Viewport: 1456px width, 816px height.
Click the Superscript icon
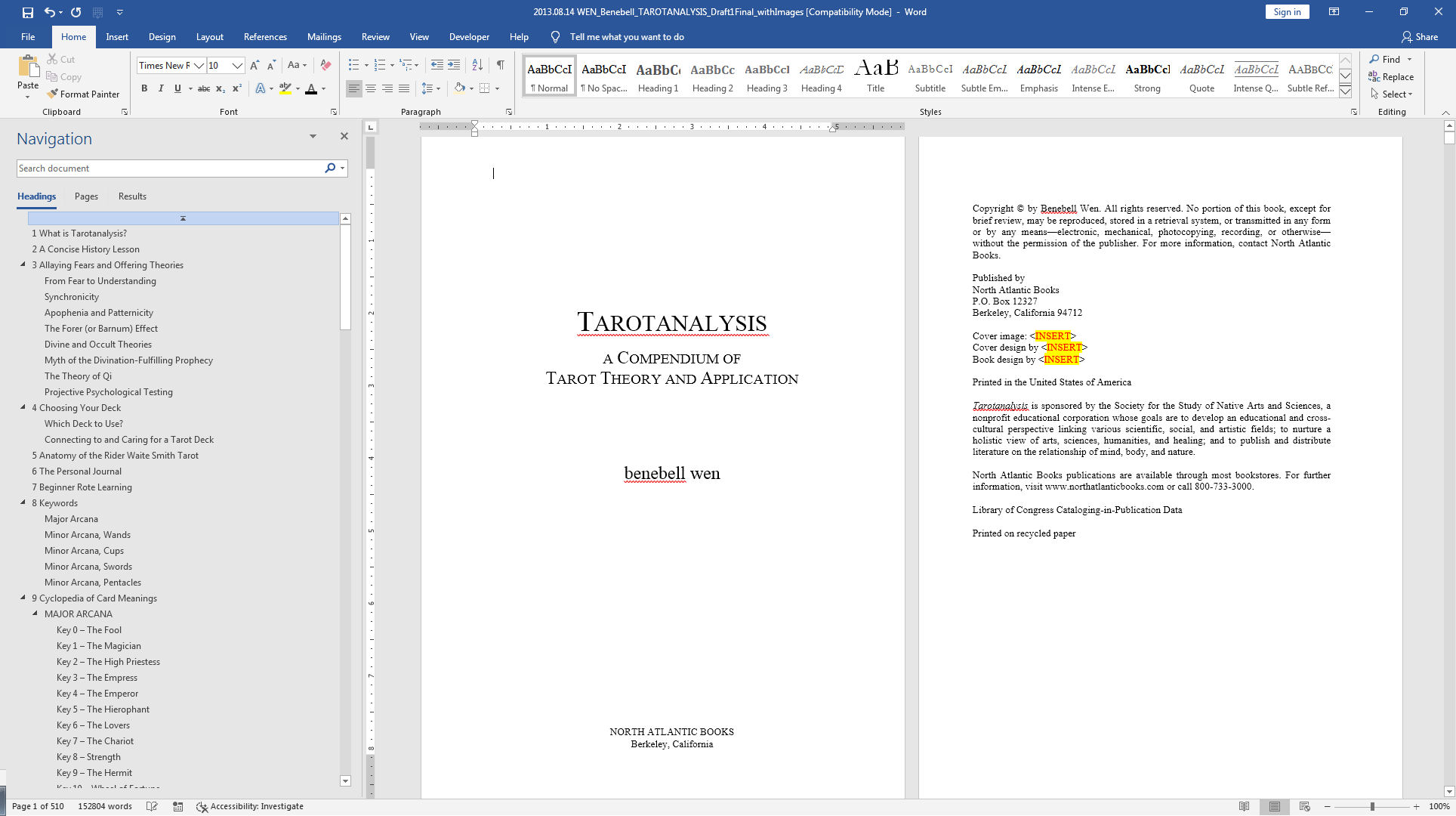[x=236, y=88]
